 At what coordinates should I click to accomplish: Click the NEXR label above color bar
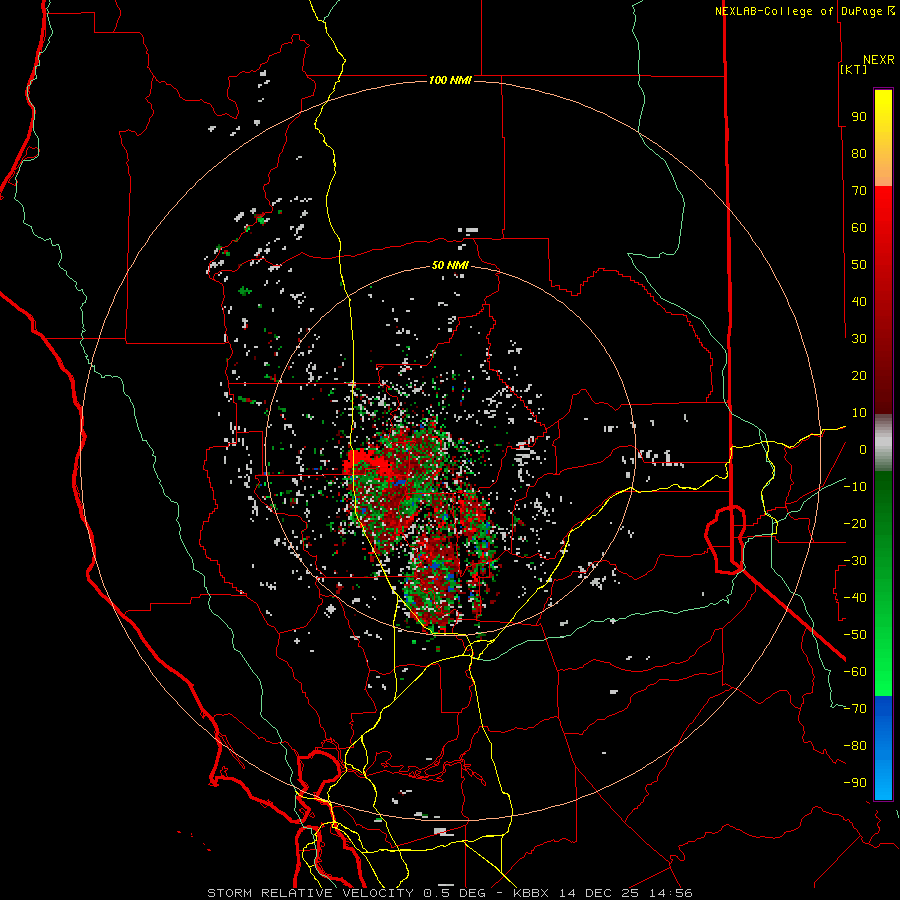click(x=879, y=60)
